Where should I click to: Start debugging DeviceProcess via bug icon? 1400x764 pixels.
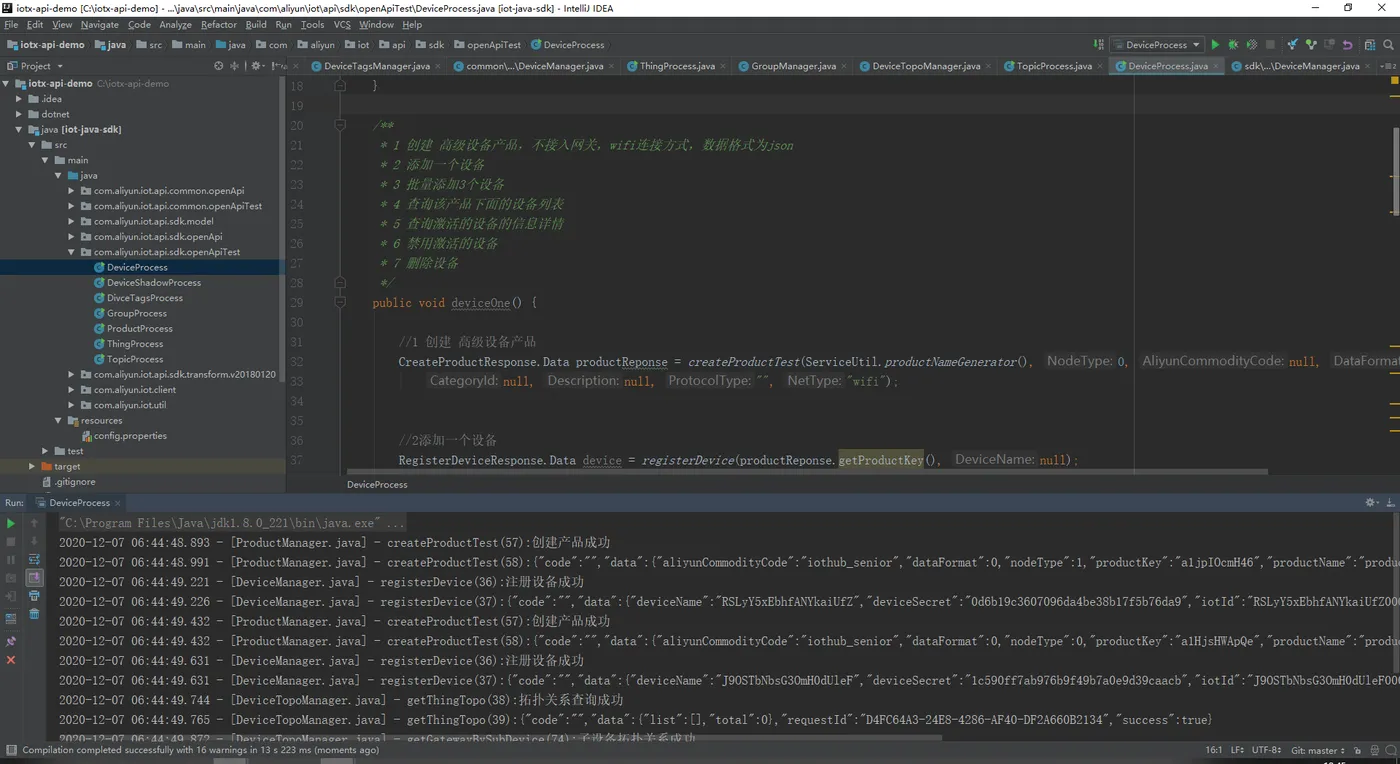[1233, 45]
